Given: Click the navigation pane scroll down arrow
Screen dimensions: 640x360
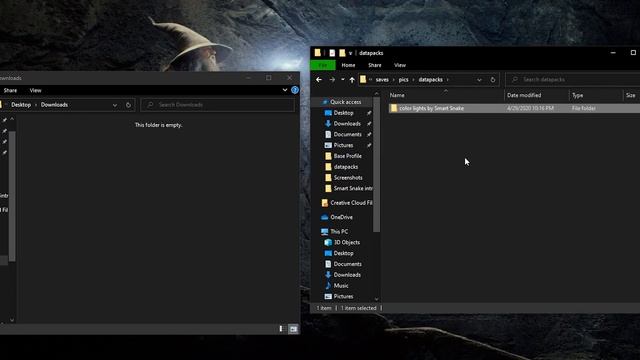Looking at the screenshot, I should pyautogui.click(x=376, y=299).
